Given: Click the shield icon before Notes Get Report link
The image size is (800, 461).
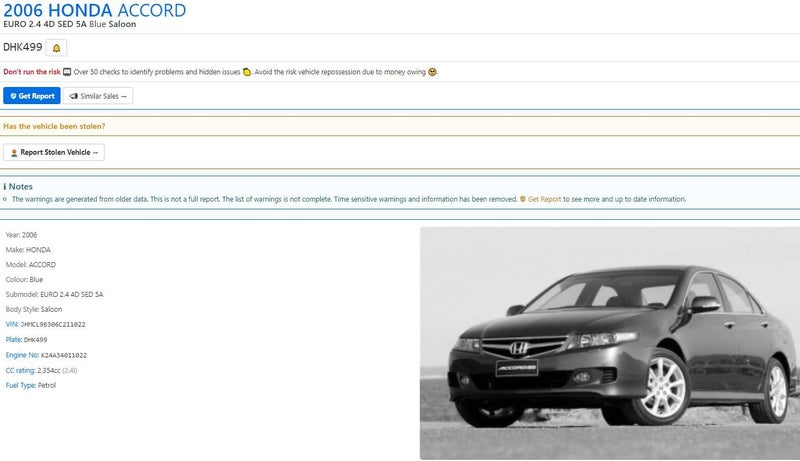Looking at the screenshot, I should (x=522, y=199).
